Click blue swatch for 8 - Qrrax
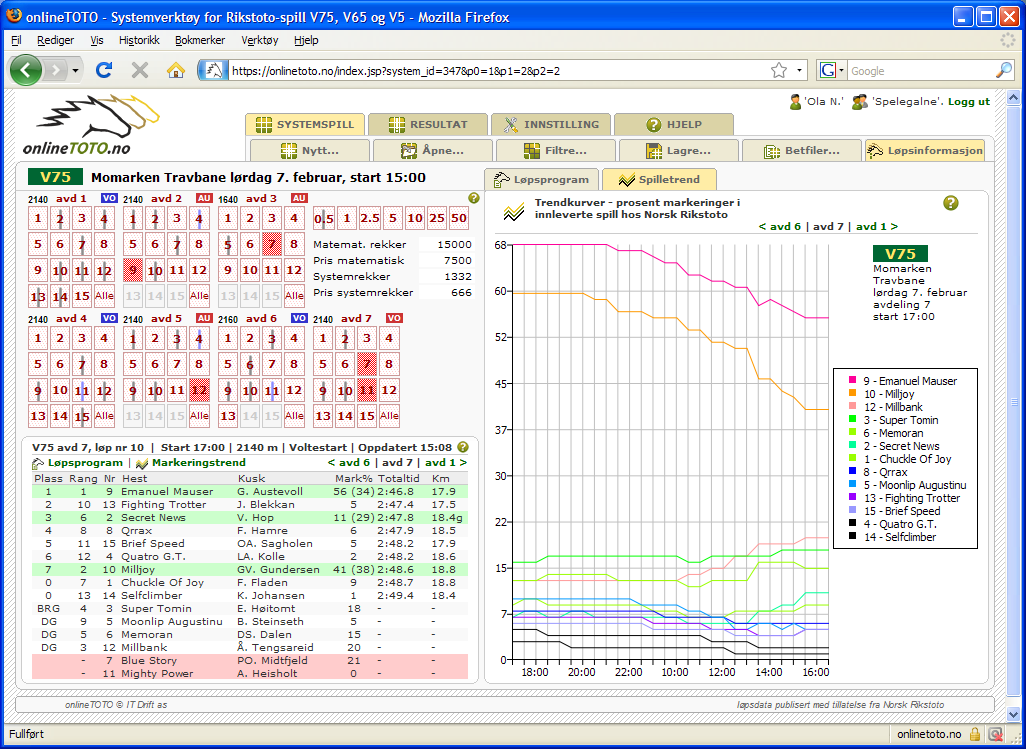1026x749 pixels. (853, 472)
